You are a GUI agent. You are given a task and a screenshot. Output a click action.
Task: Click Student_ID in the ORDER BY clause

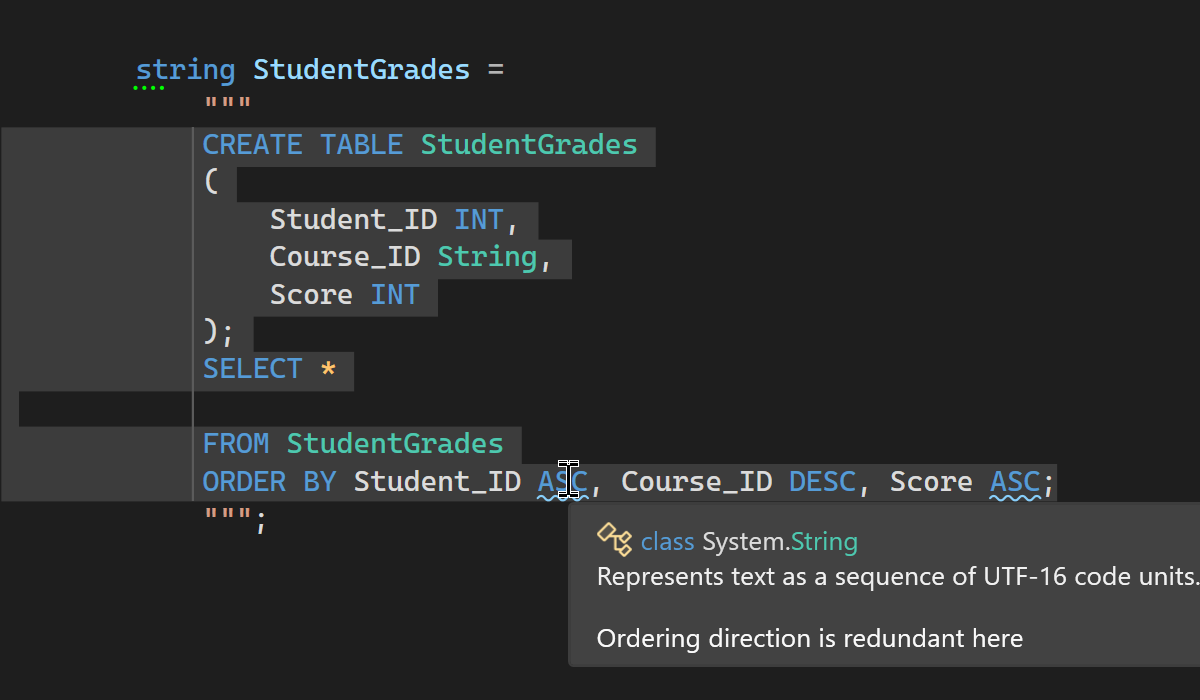(x=437, y=482)
